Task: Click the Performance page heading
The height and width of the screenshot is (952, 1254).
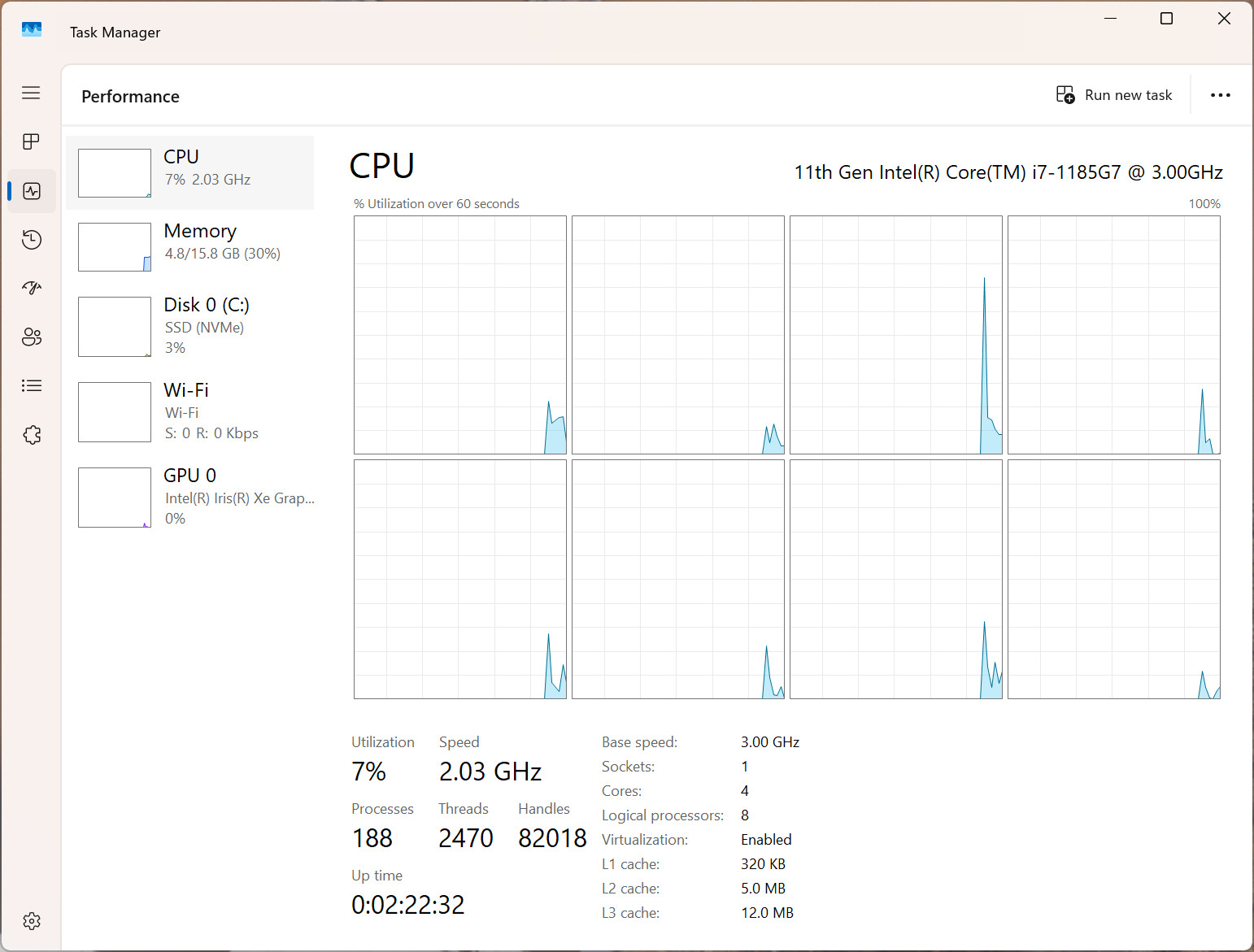Action: pyautogui.click(x=130, y=97)
